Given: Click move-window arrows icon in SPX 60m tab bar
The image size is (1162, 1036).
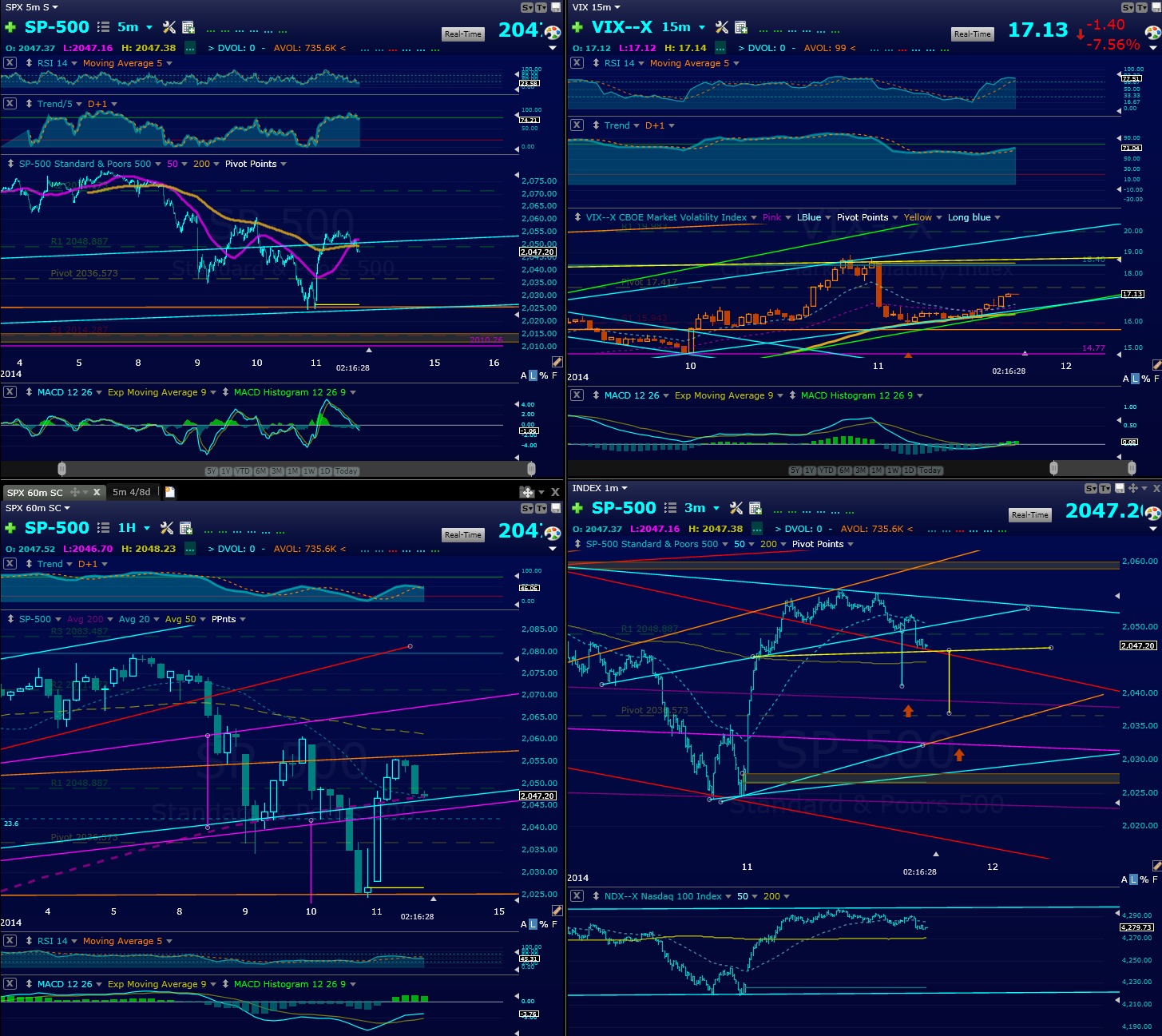Looking at the screenshot, I should tap(526, 492).
